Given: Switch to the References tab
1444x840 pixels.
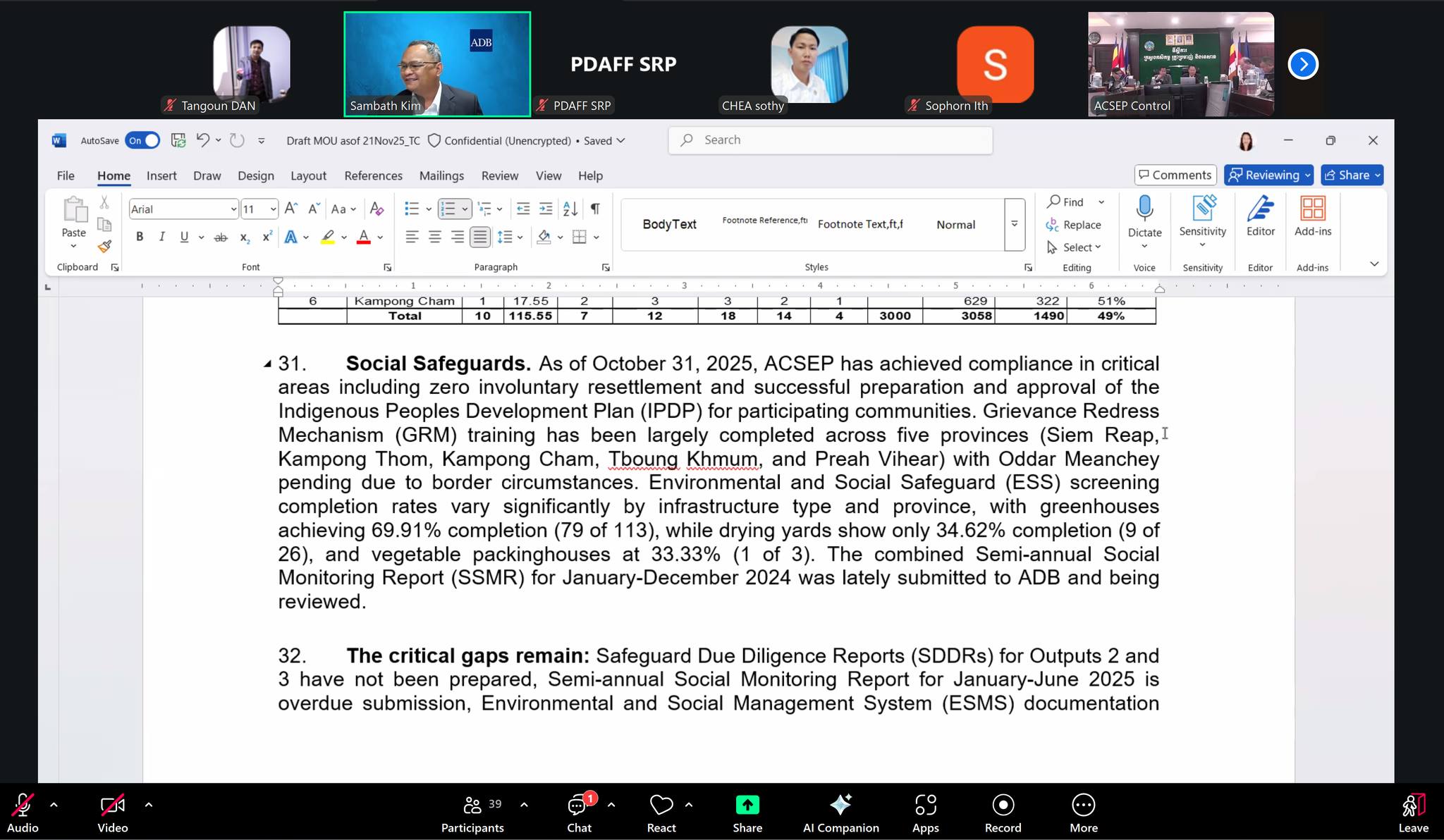Looking at the screenshot, I should point(373,175).
